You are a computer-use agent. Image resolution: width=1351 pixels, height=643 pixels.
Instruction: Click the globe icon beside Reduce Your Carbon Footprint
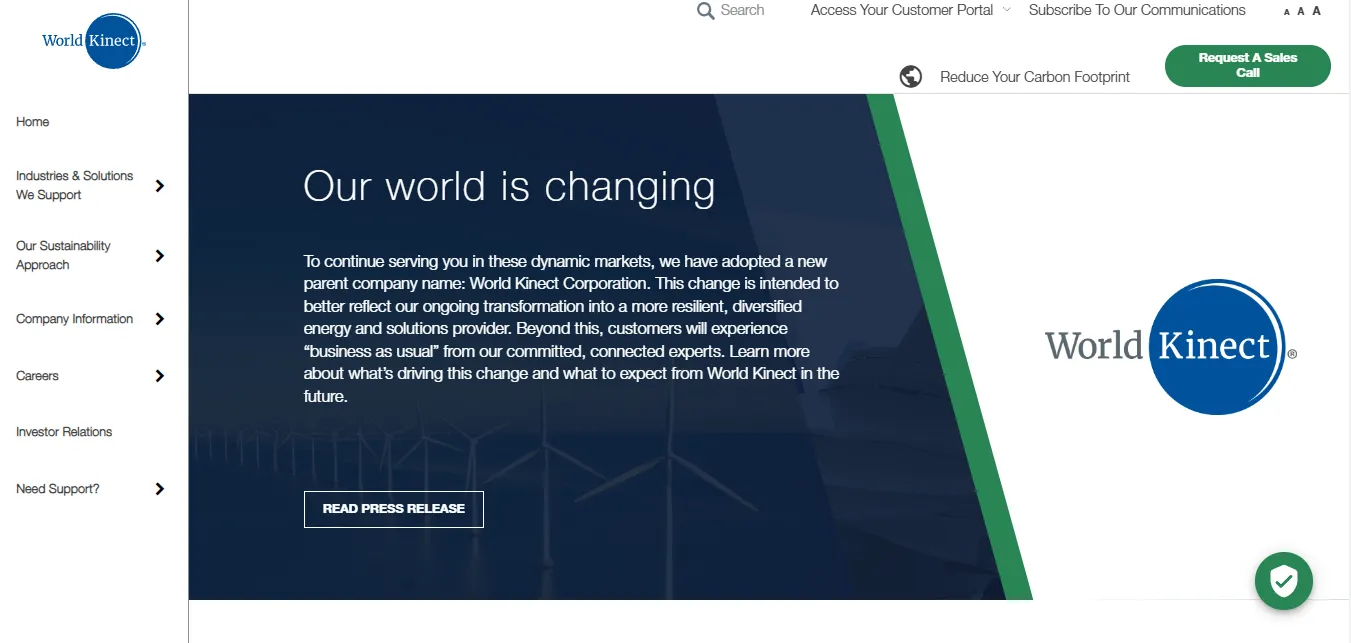[911, 76]
